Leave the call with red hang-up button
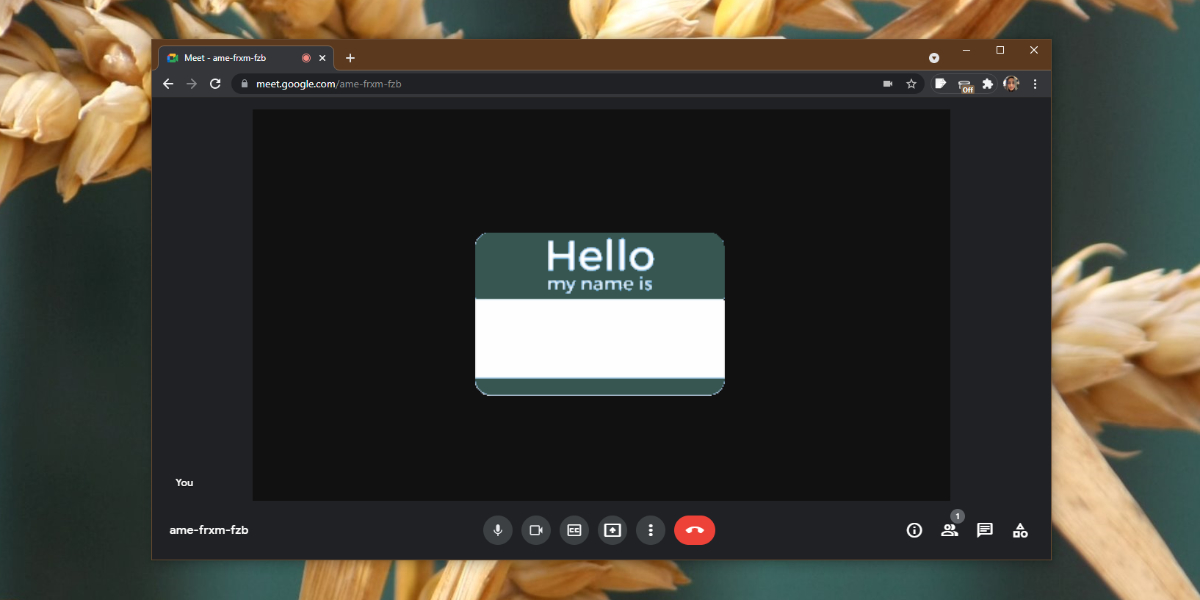 coord(695,530)
